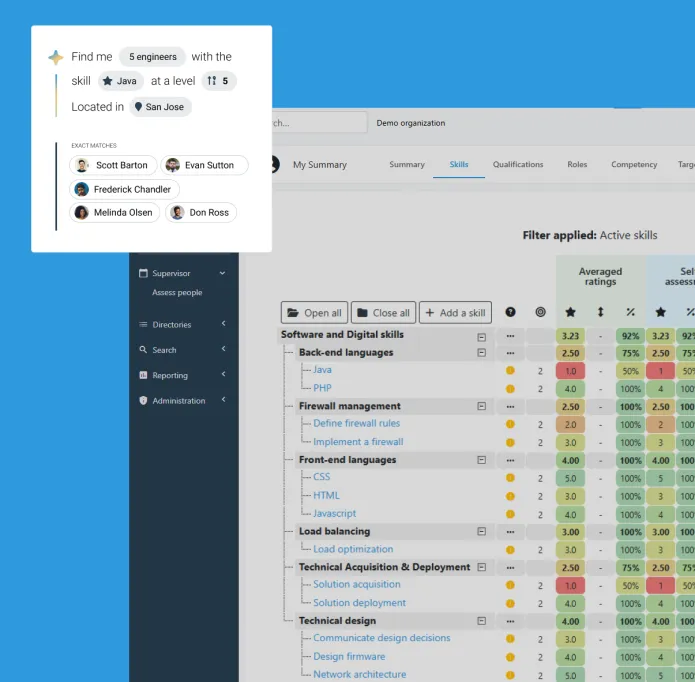695x682 pixels.
Task: Click the yellow status dot for PHP
Action: coord(510,389)
